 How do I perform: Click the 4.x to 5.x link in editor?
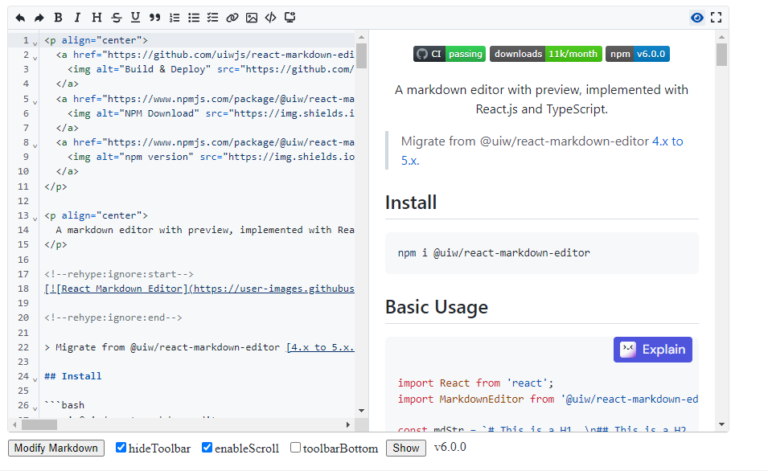(x=320, y=347)
